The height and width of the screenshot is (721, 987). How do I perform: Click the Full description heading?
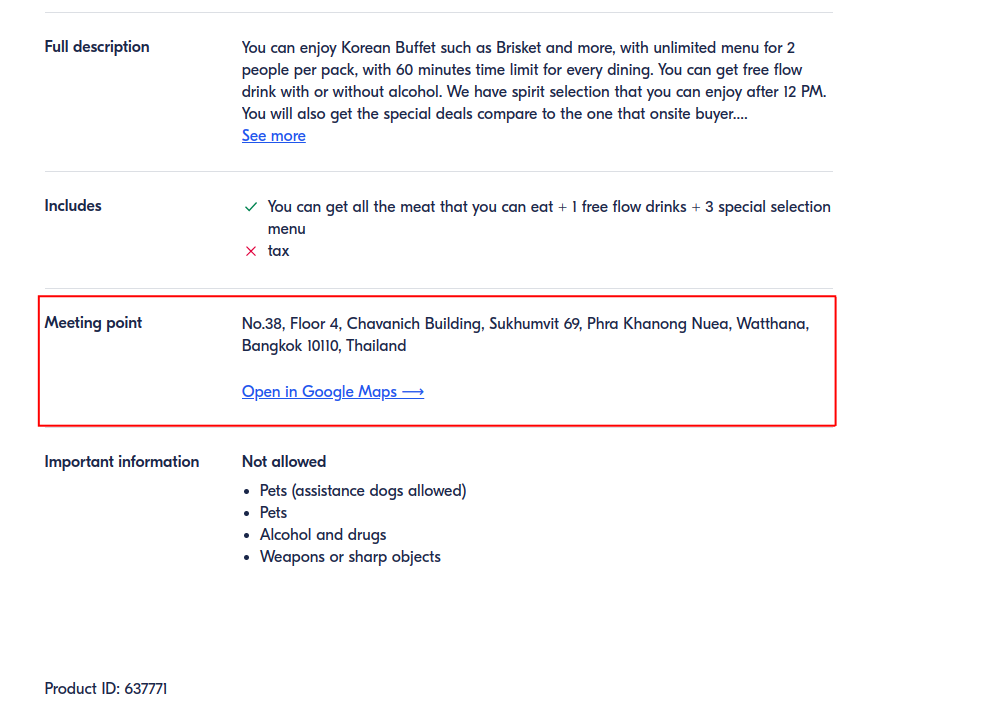coord(97,47)
